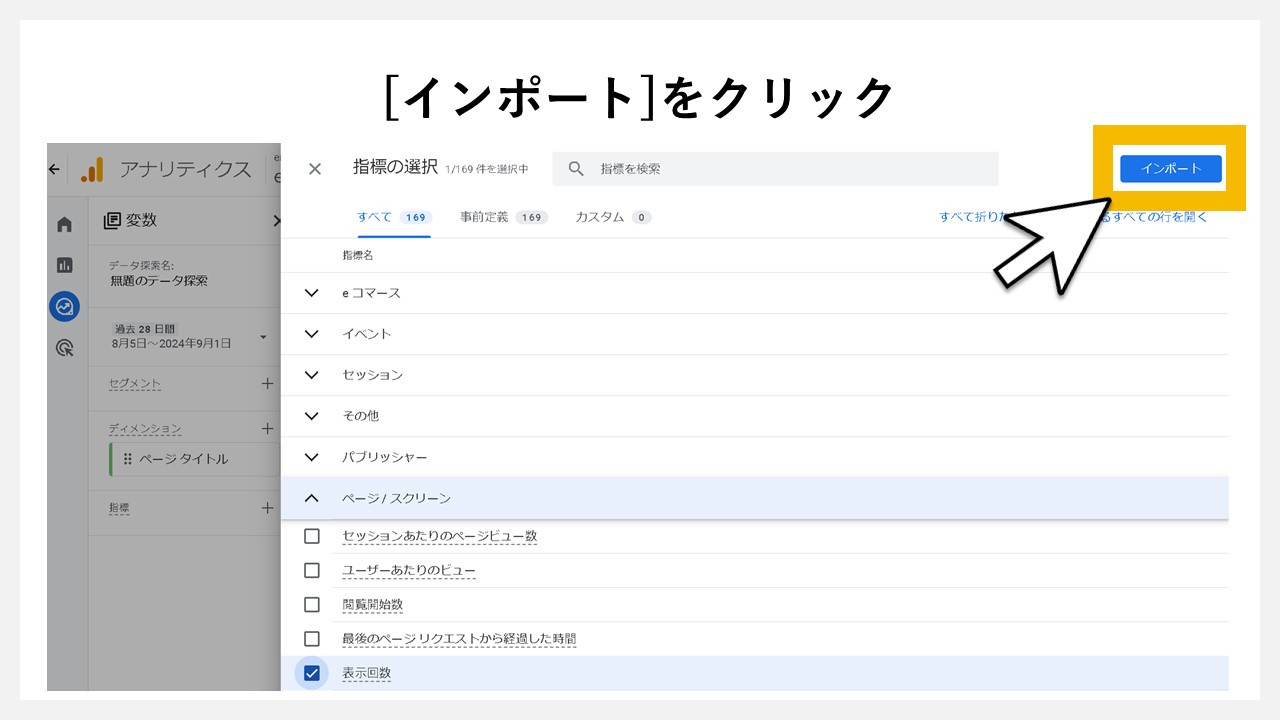Select the Home icon in the left sidebar
Viewport: 1280px width, 720px height.
64,224
